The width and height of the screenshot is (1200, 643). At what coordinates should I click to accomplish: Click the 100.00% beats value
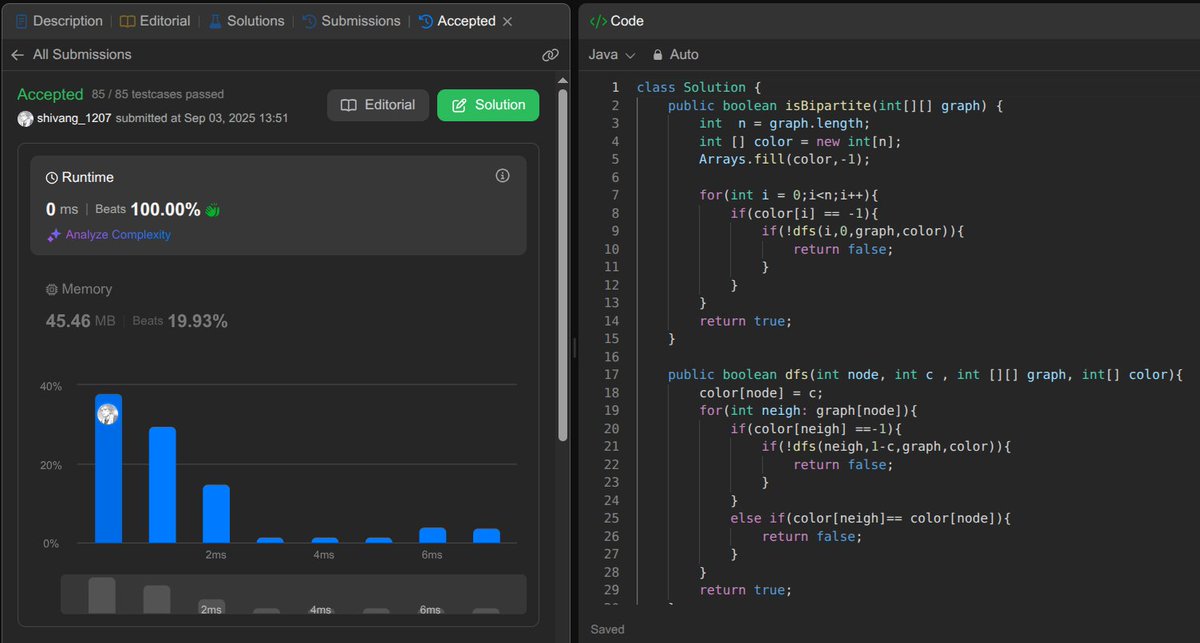[165, 209]
